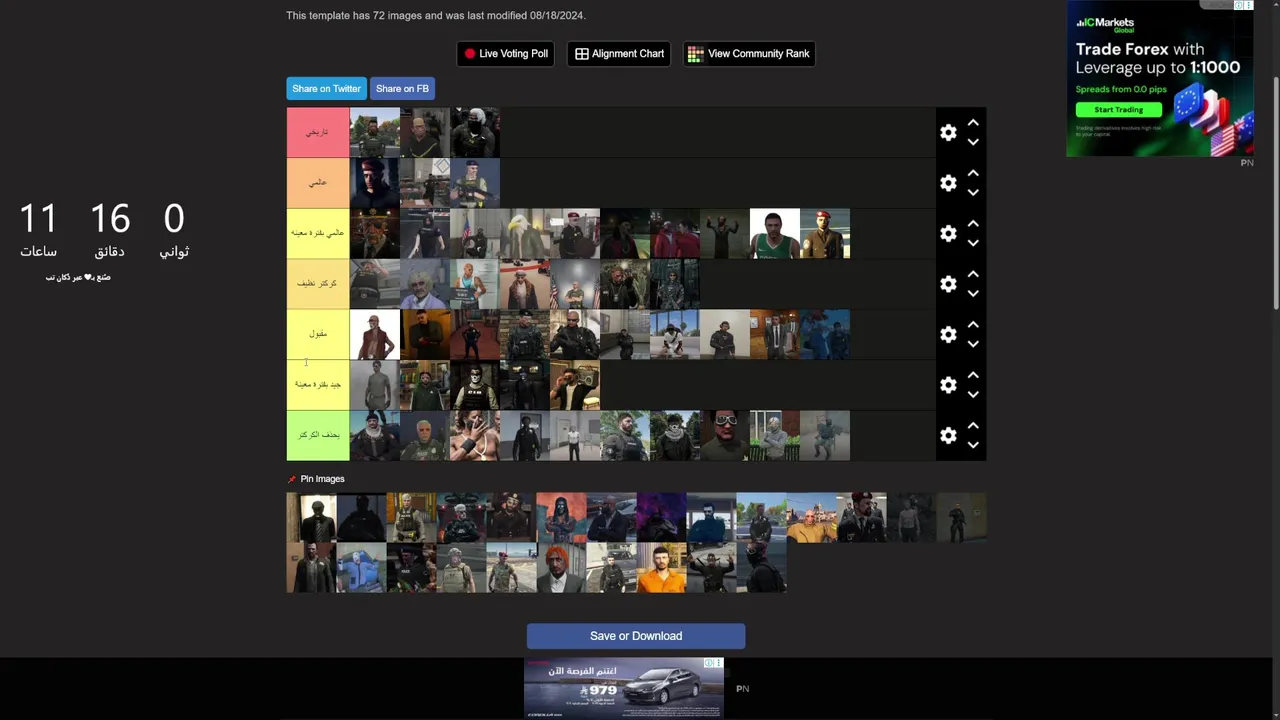Image resolution: width=1280 pixels, height=720 pixels.
Task: Start a Live Voting Poll
Action: pos(505,54)
